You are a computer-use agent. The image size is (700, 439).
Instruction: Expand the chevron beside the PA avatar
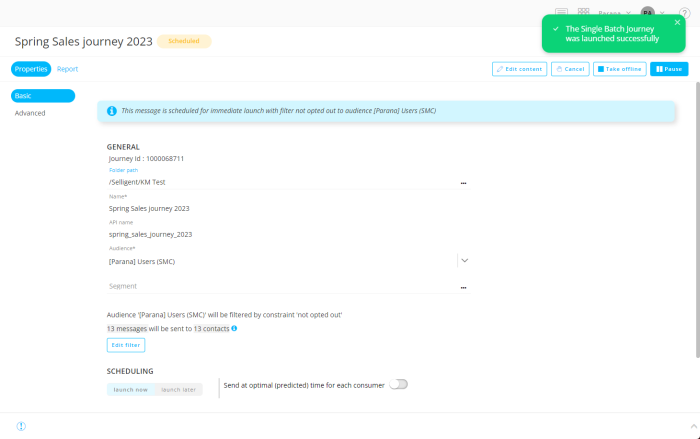pyautogui.click(x=662, y=13)
